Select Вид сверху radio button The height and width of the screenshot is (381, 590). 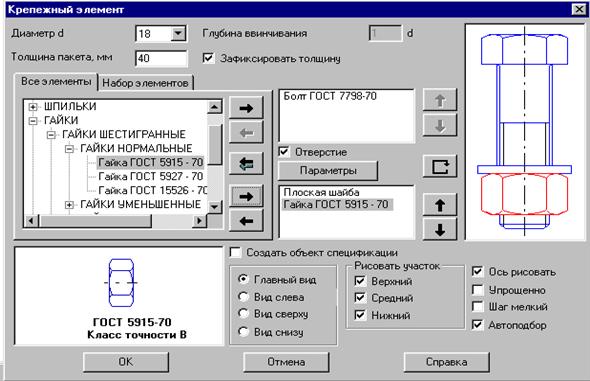coord(243,313)
